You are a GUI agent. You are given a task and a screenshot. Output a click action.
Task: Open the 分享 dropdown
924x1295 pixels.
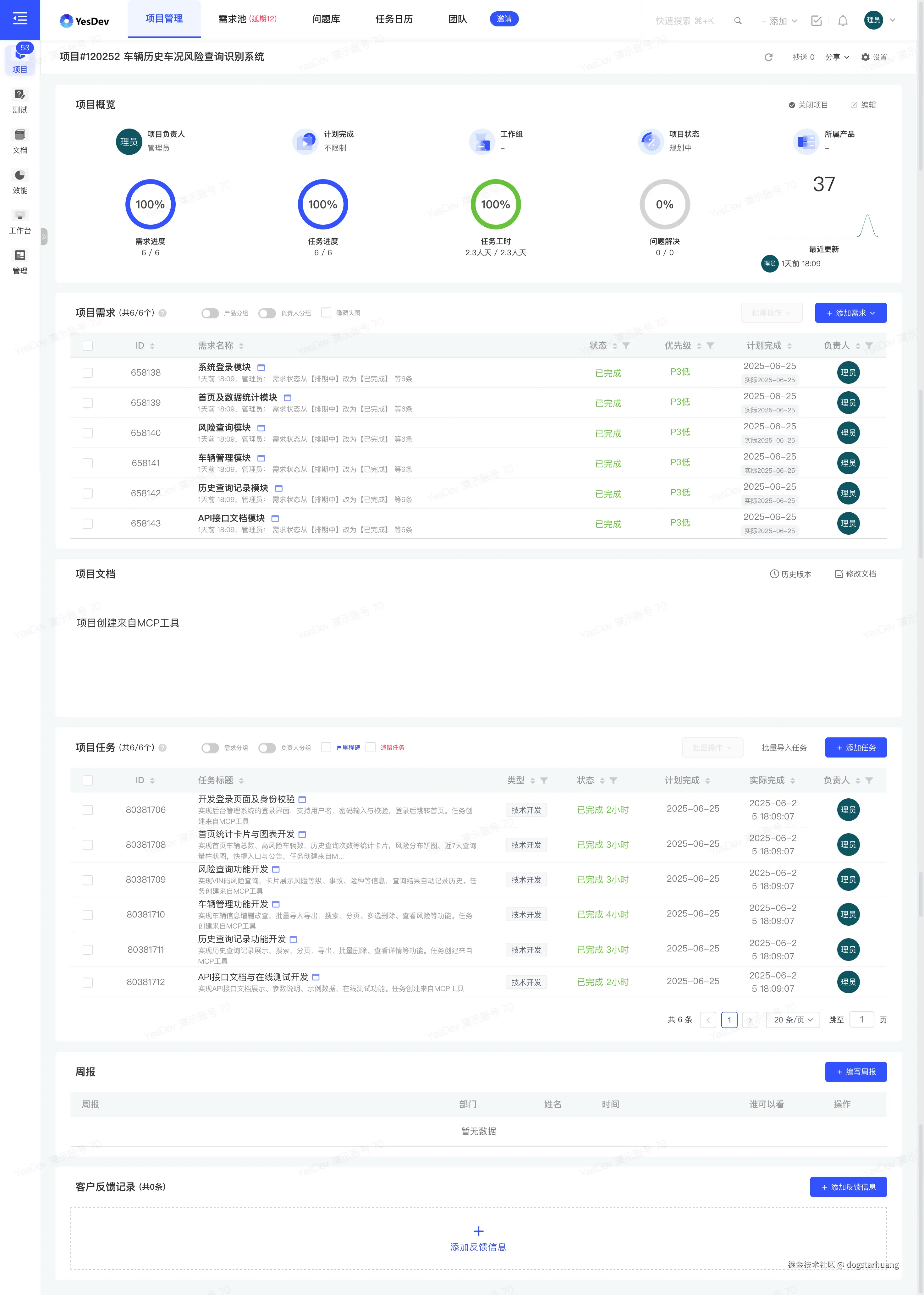837,57
